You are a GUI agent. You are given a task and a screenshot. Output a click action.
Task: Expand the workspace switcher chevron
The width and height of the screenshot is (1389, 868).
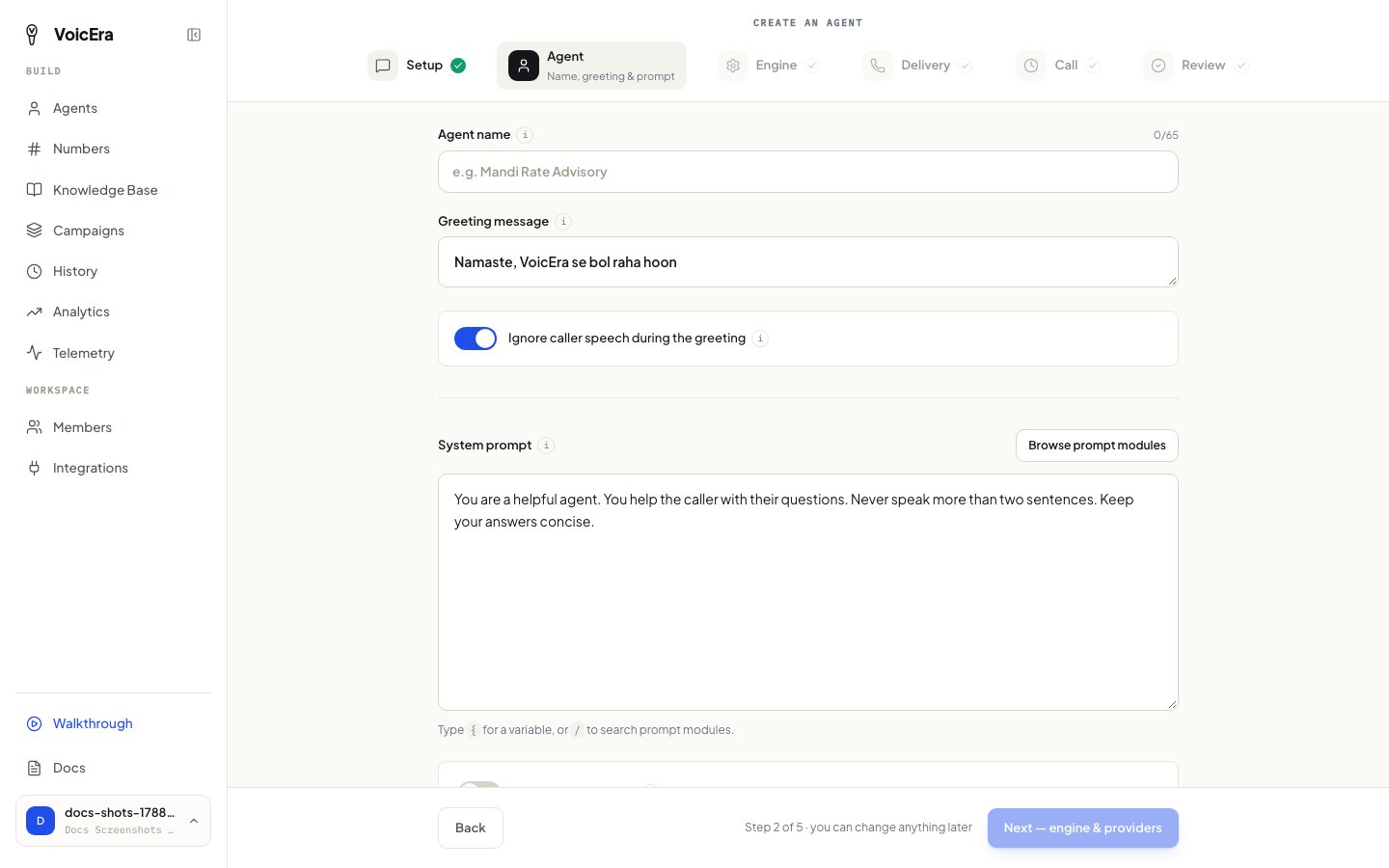click(x=194, y=821)
